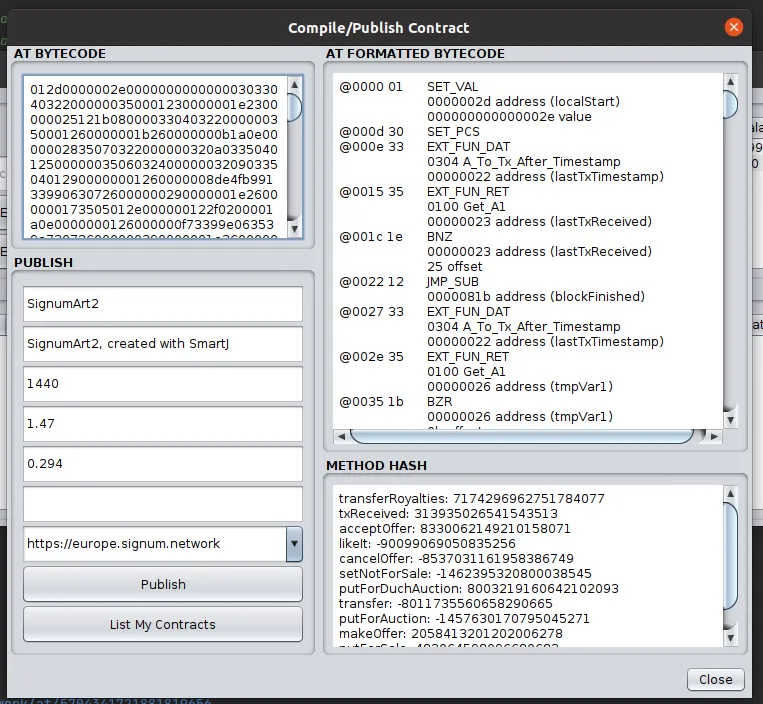Click the Formatted Bytecode horizontal scrollbar thumb
This screenshot has height=704, width=763.
tap(522, 436)
